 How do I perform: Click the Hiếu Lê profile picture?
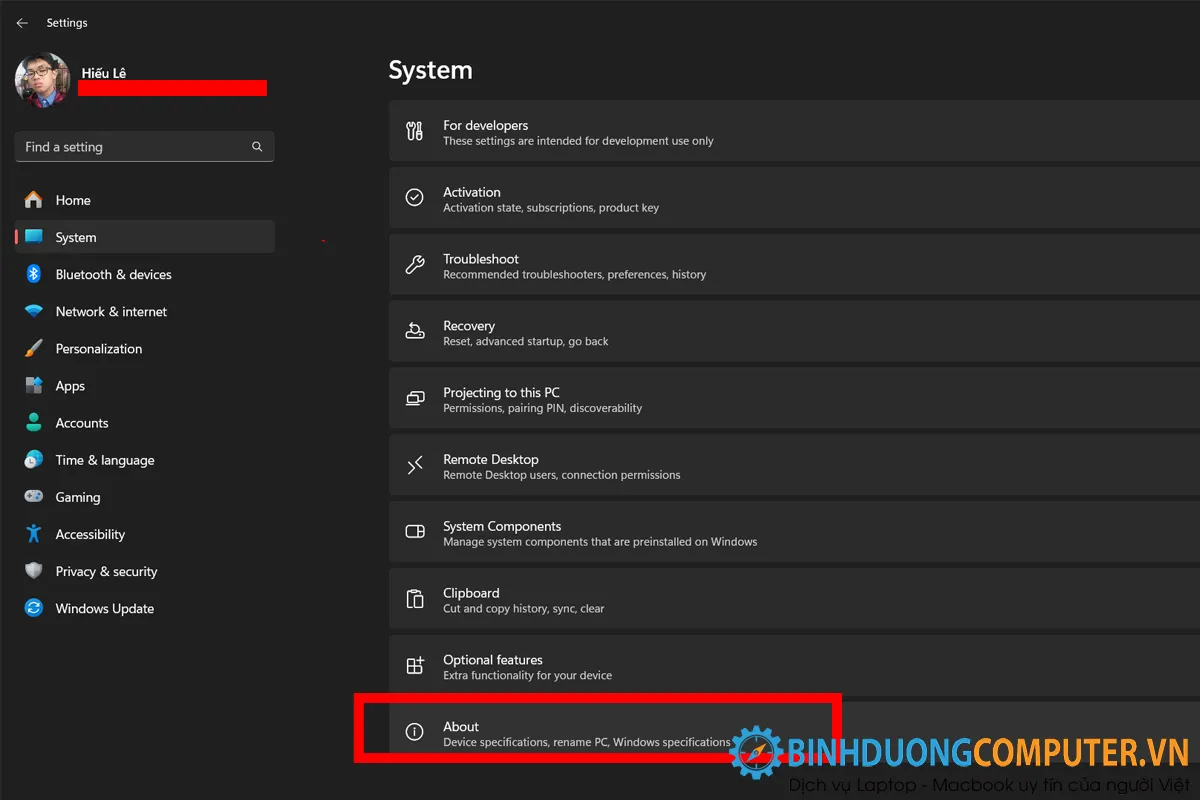[x=42, y=81]
